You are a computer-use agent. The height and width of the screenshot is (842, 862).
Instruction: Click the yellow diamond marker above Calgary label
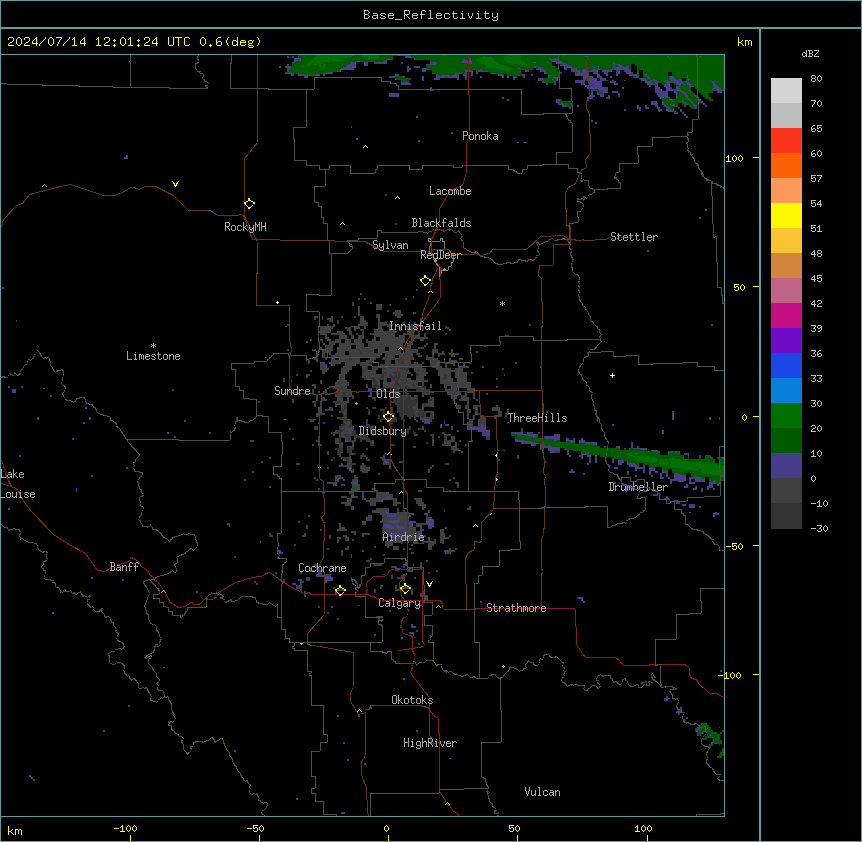point(405,589)
